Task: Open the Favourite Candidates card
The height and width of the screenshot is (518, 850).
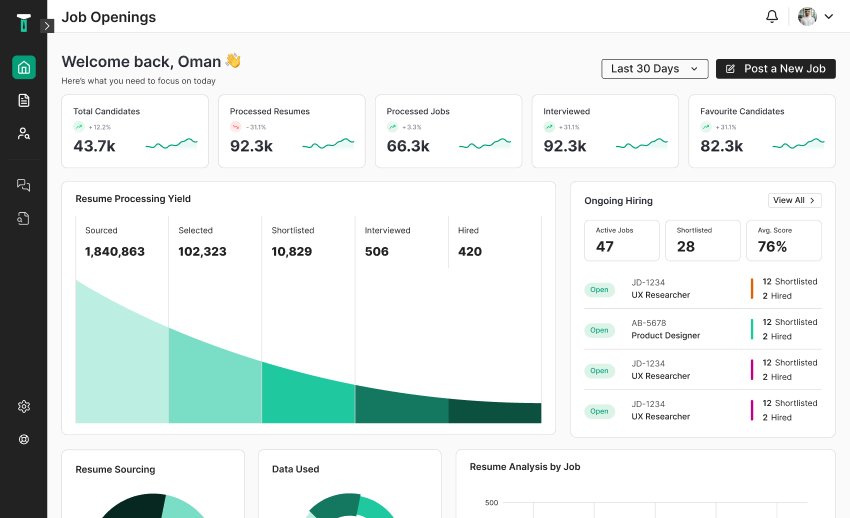Action: (x=762, y=131)
